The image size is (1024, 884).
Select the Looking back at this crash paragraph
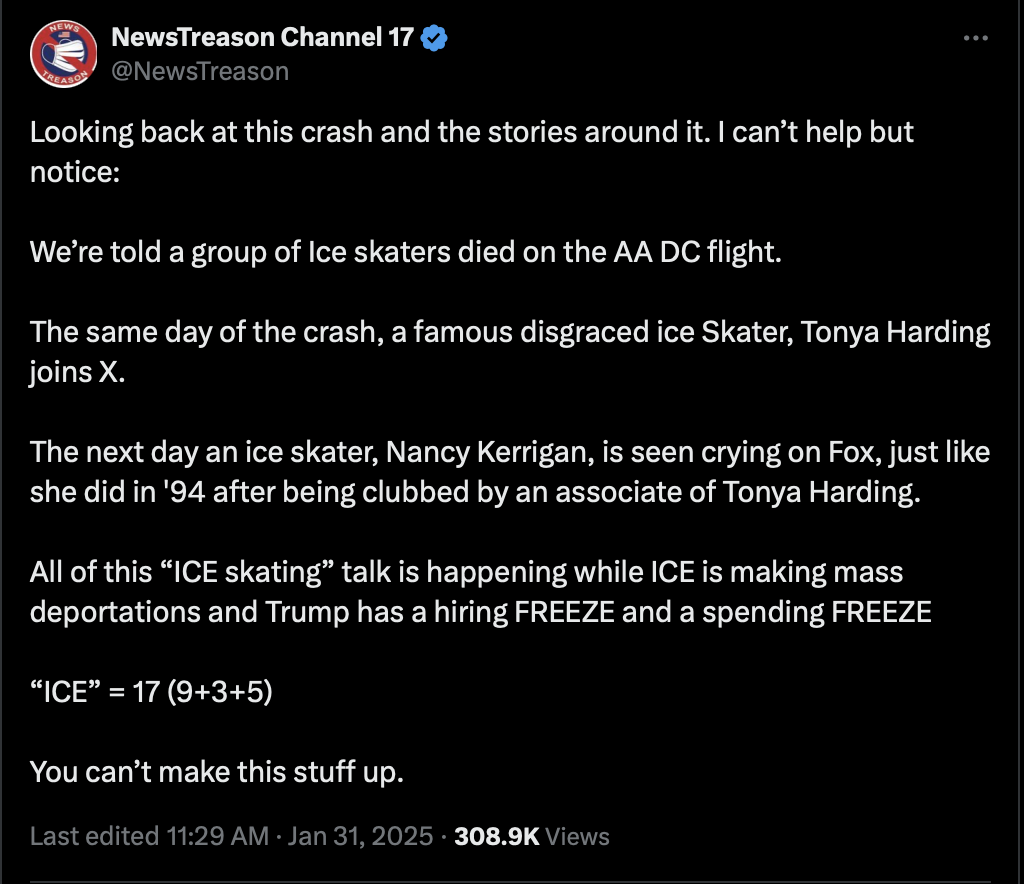pos(472,152)
